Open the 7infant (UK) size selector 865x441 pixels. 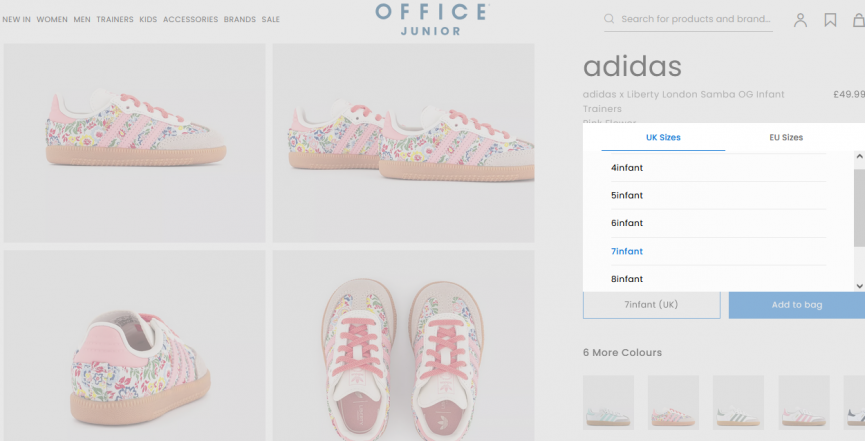pyautogui.click(x=651, y=305)
